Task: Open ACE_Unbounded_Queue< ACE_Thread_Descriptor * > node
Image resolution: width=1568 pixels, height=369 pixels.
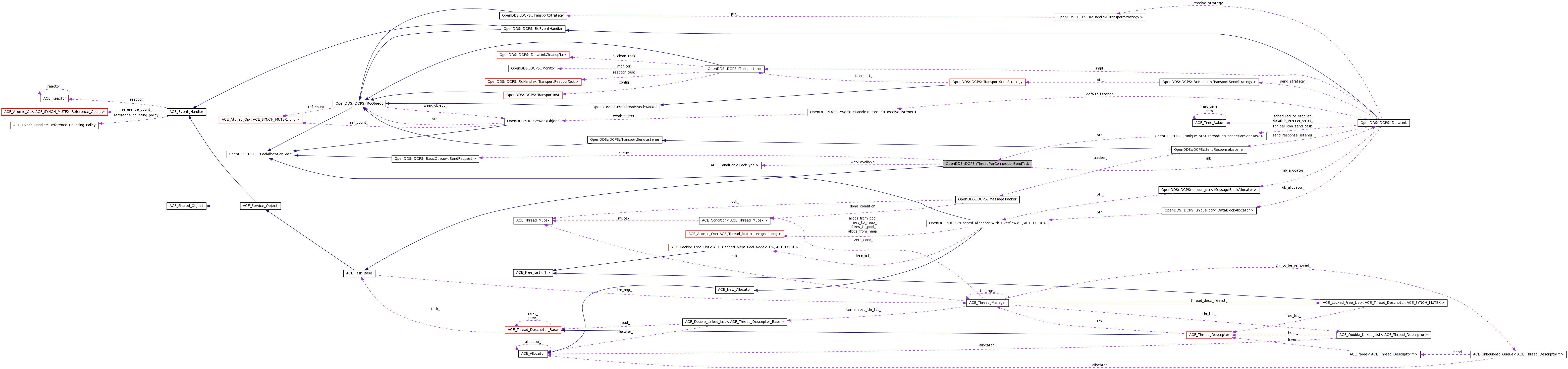Action: click(1518, 354)
